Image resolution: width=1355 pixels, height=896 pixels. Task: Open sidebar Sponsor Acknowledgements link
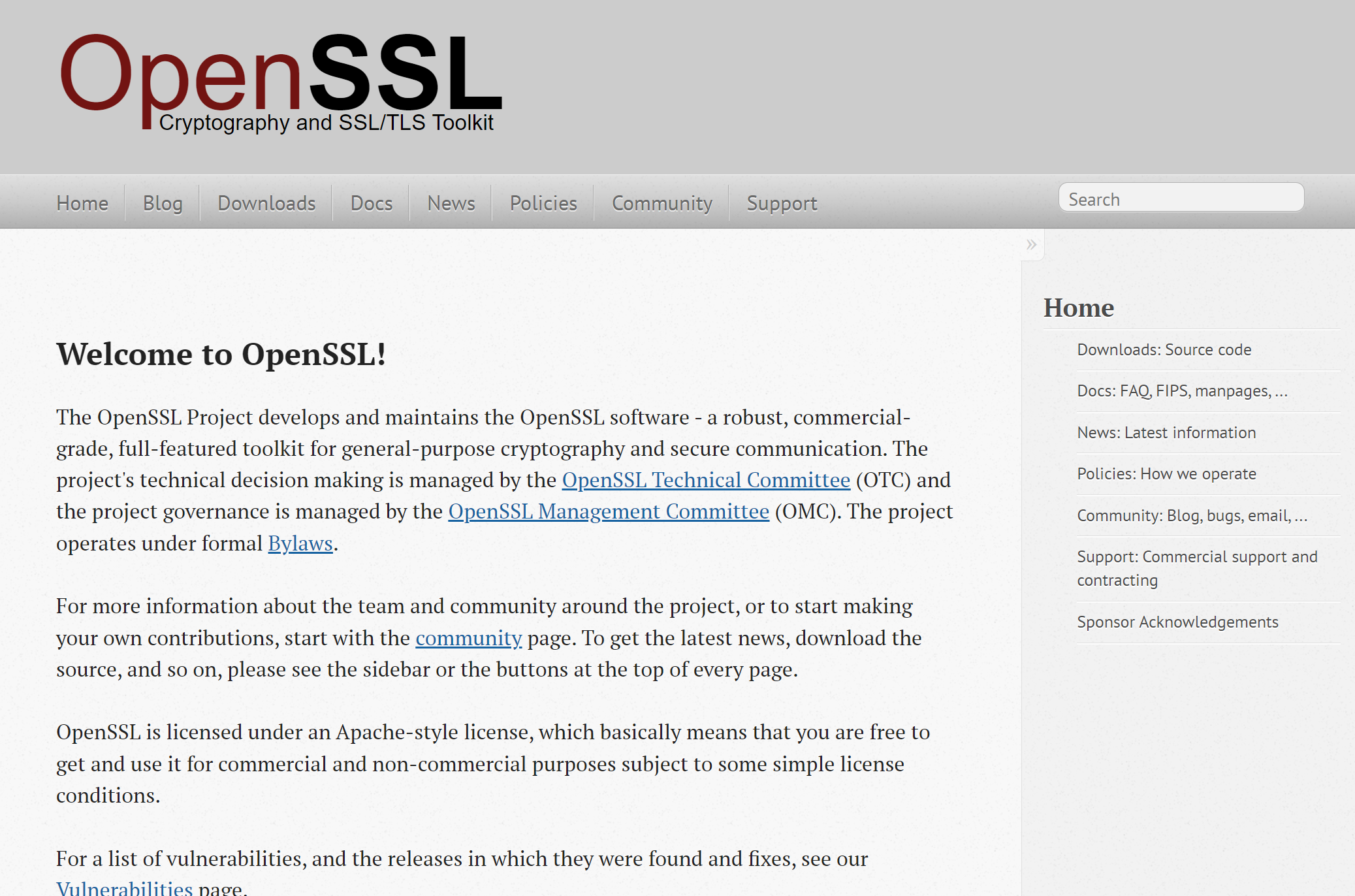point(1177,622)
